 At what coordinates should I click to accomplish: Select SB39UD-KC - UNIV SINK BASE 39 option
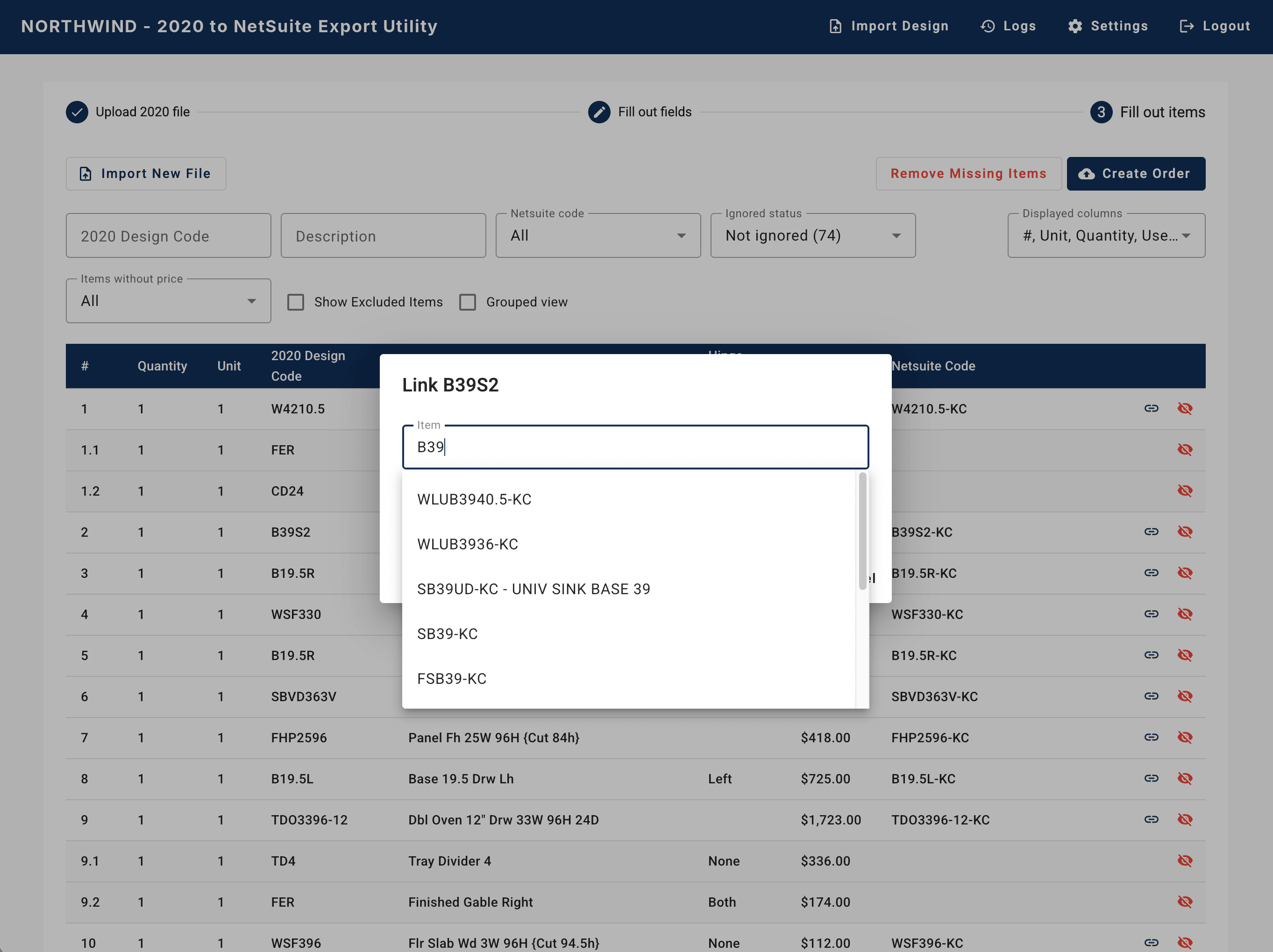tap(628, 589)
